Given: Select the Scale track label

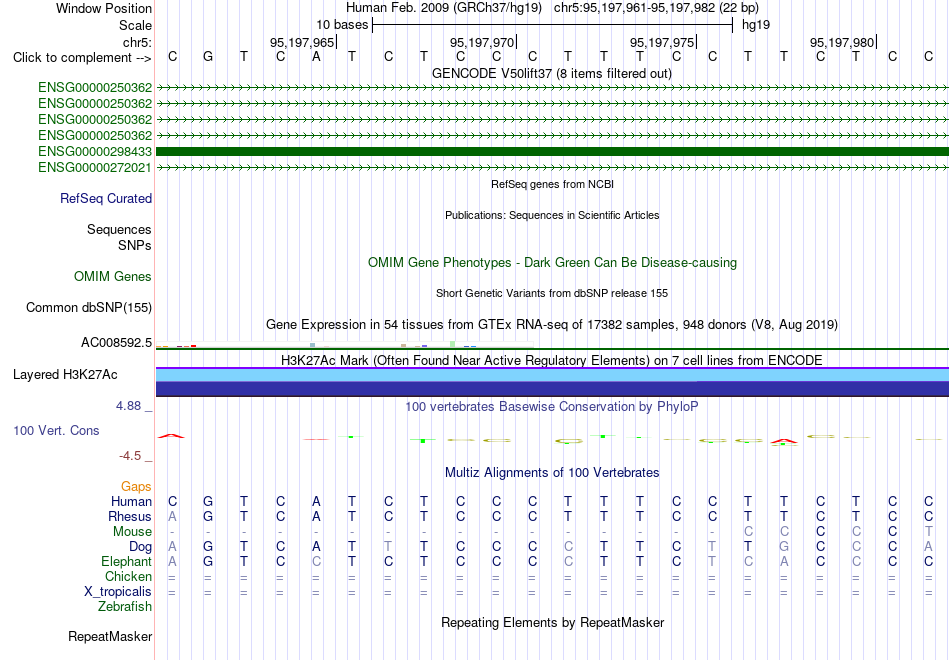Looking at the screenshot, I should tap(135, 25).
